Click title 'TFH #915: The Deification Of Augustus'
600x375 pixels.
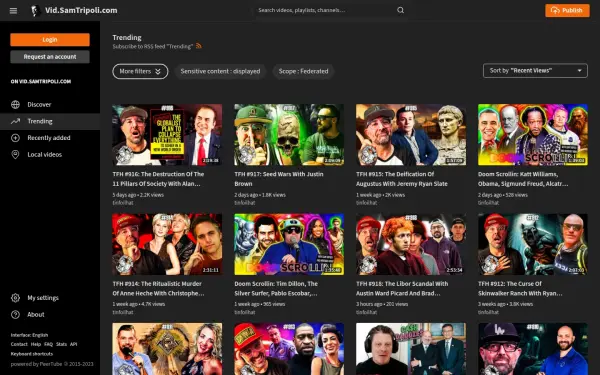pos(402,179)
